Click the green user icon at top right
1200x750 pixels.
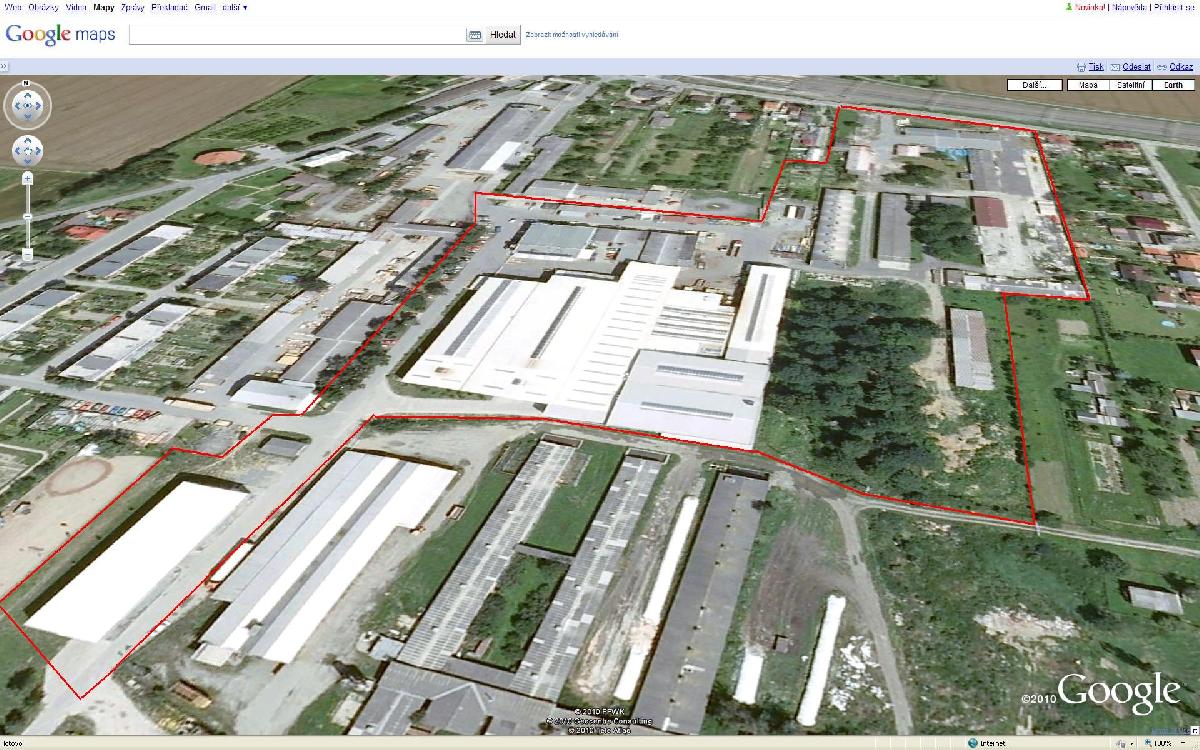click(x=1071, y=7)
